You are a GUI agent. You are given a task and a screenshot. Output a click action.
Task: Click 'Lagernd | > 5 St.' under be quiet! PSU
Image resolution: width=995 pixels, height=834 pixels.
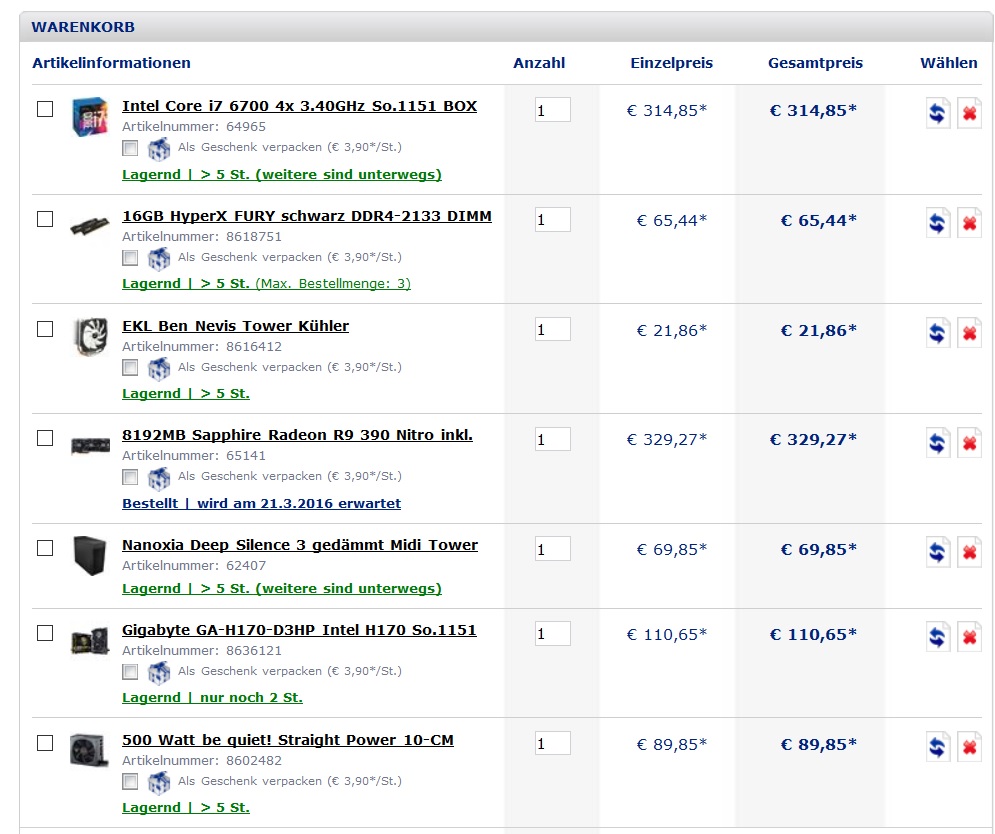(186, 807)
